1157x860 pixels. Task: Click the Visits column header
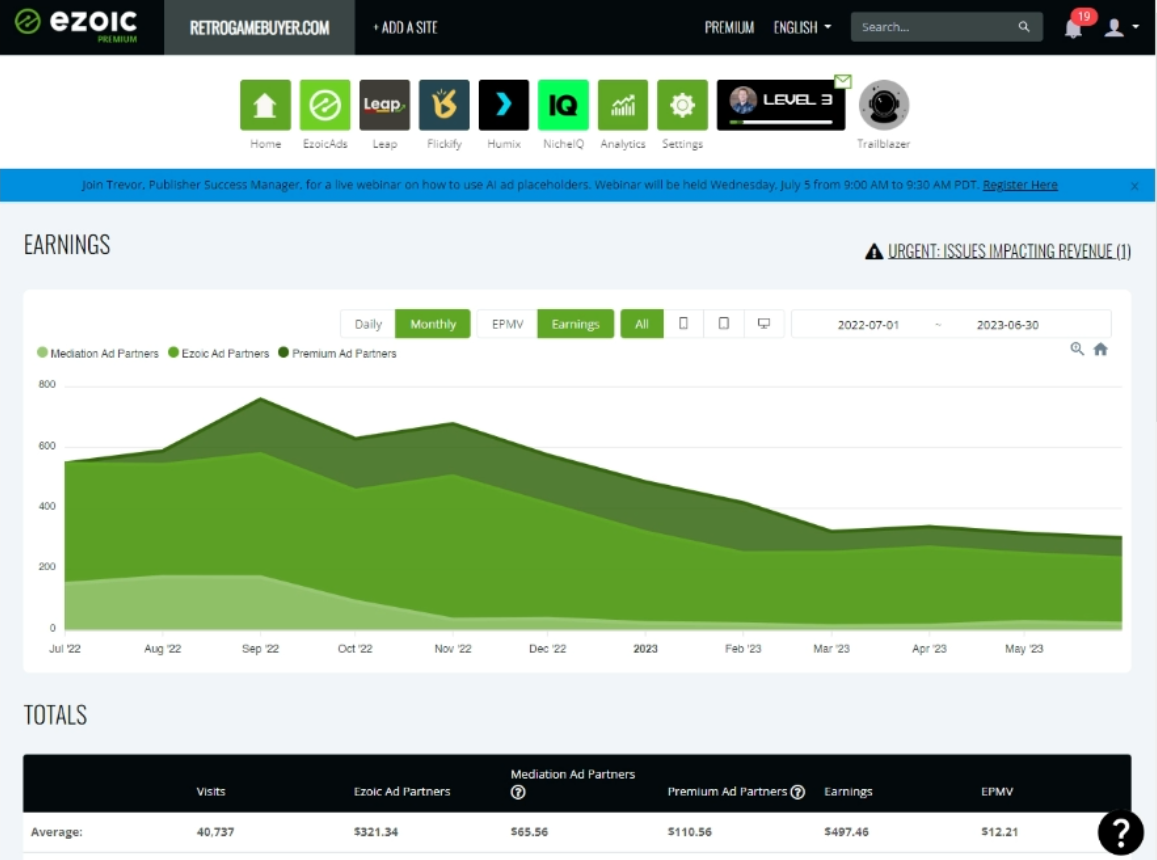pos(211,791)
